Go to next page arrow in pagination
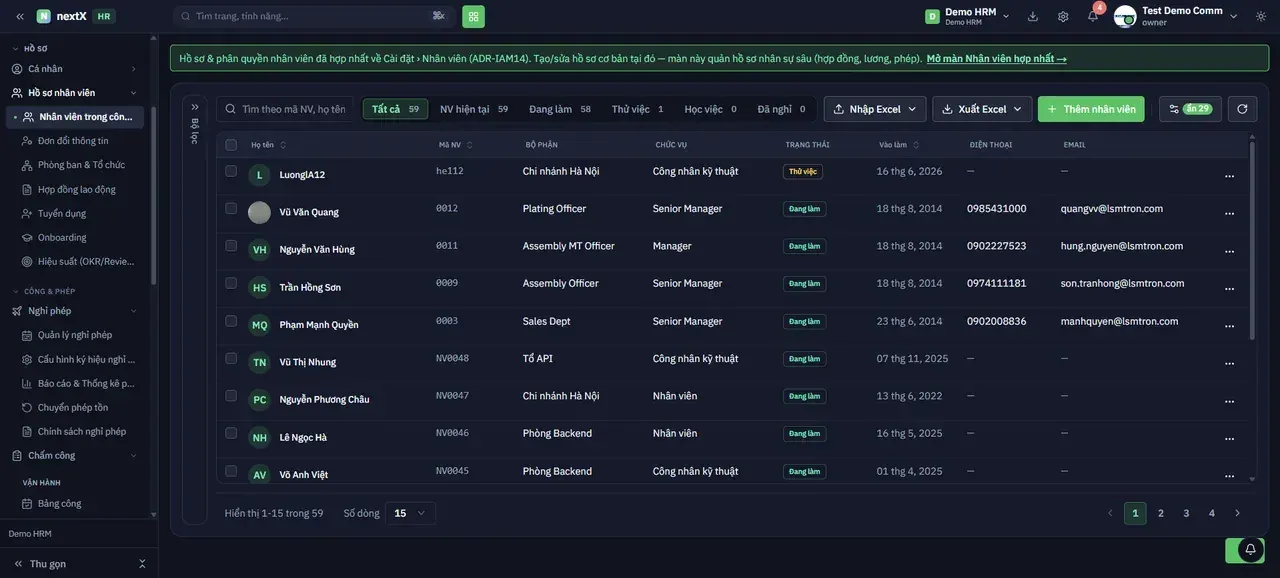This screenshot has width=1280, height=578. 1237,513
